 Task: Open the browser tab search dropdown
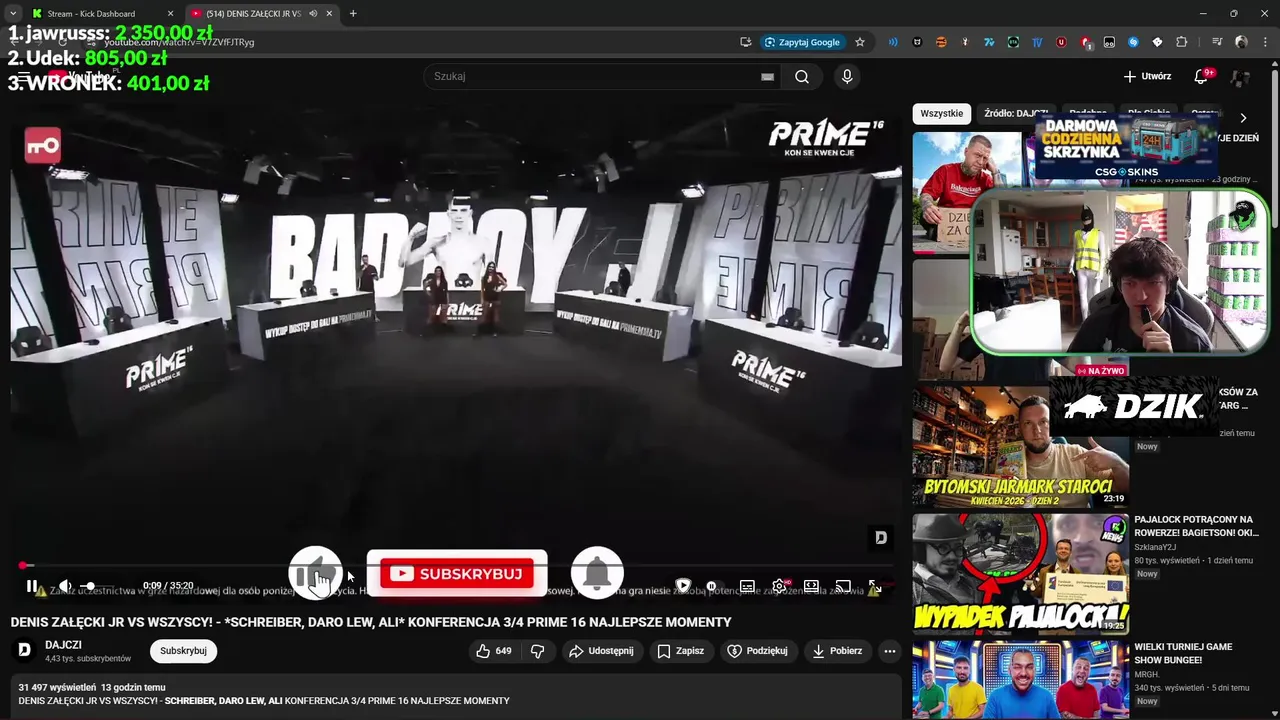[12, 13]
